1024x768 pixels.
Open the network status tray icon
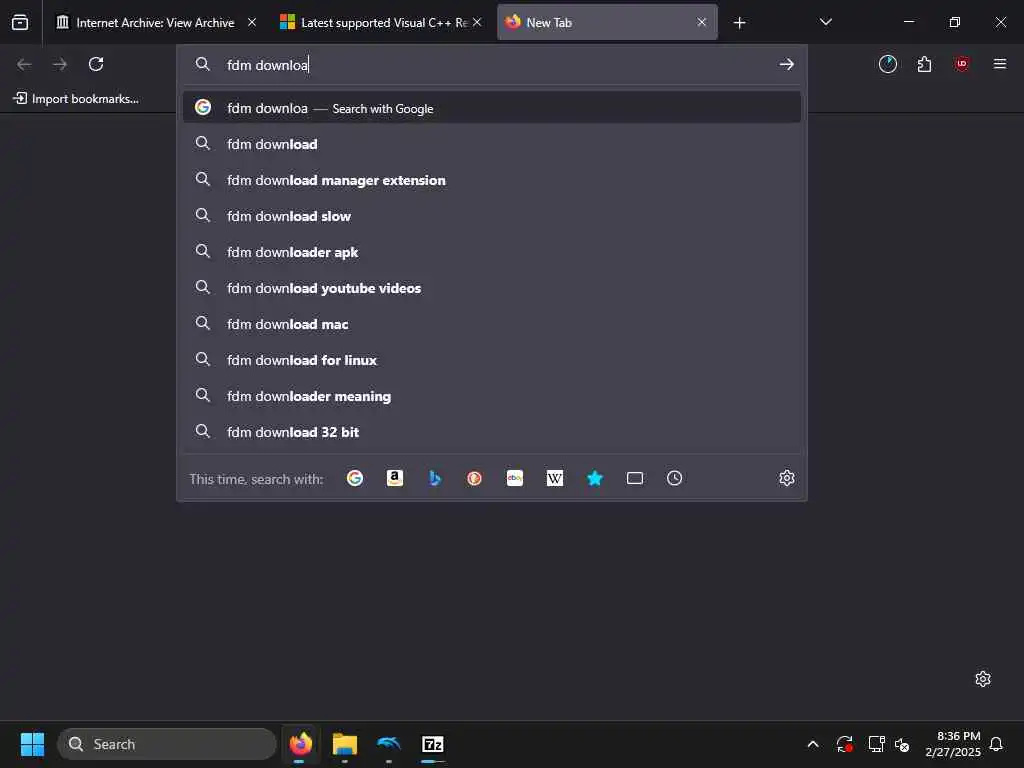click(x=876, y=744)
